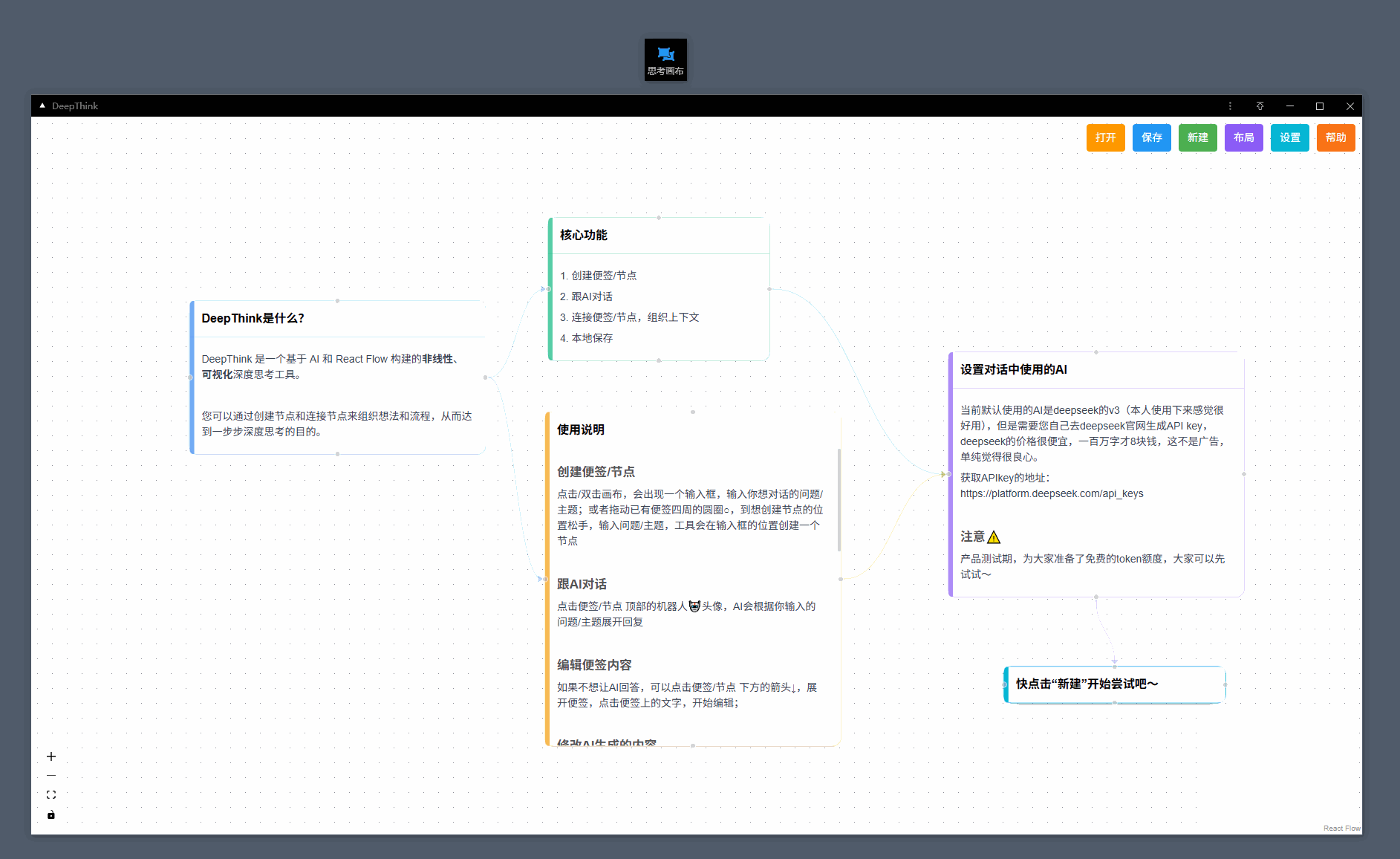Click right connection handle of 核心功能 node
Screen dimensions: 1400x859
[x=769, y=289]
